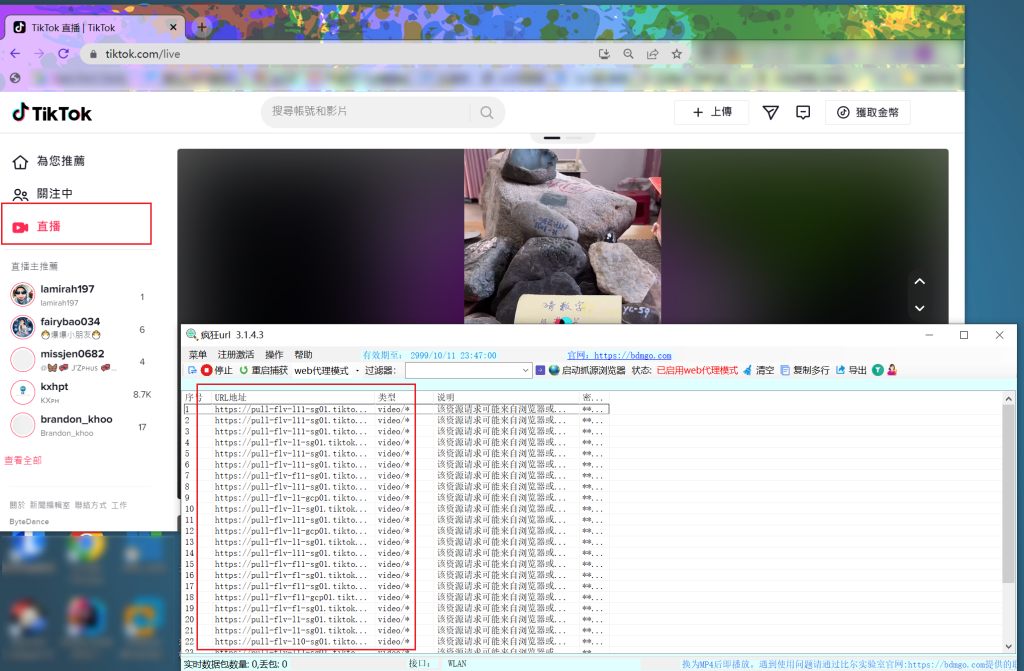Click the share page icon in address bar
This screenshot has width=1024, height=671.
pyautogui.click(x=652, y=54)
